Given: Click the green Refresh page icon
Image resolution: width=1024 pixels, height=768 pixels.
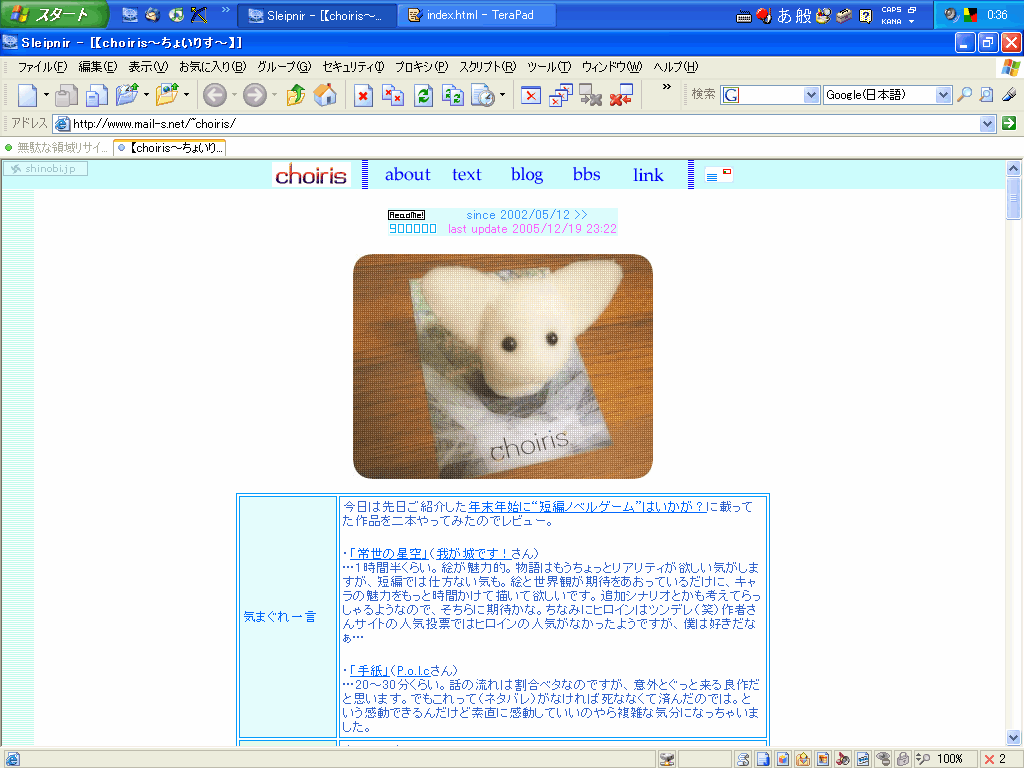Looking at the screenshot, I should pos(424,95).
